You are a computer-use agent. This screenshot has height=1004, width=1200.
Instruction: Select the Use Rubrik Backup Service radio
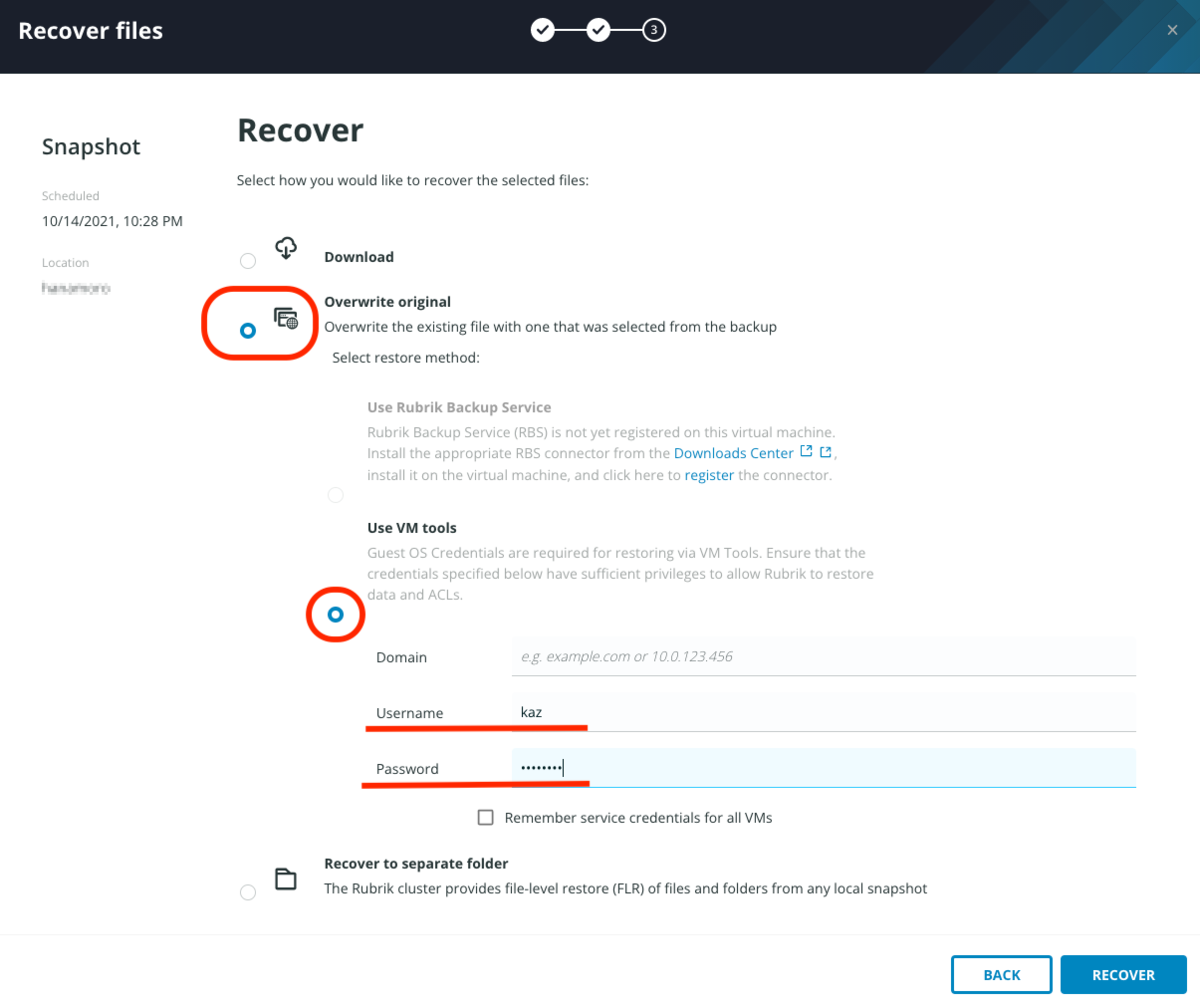(336, 495)
